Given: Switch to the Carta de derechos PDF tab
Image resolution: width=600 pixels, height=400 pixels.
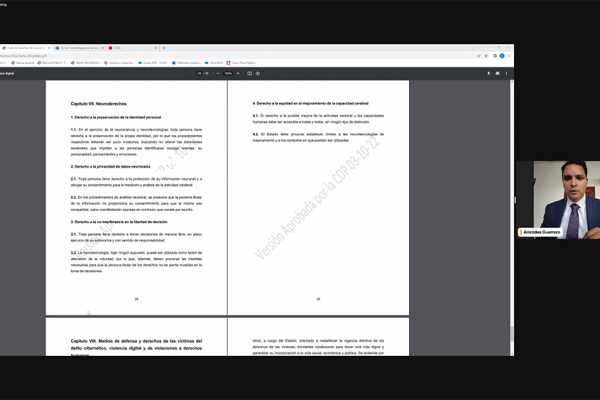Looking at the screenshot, I should (25, 48).
